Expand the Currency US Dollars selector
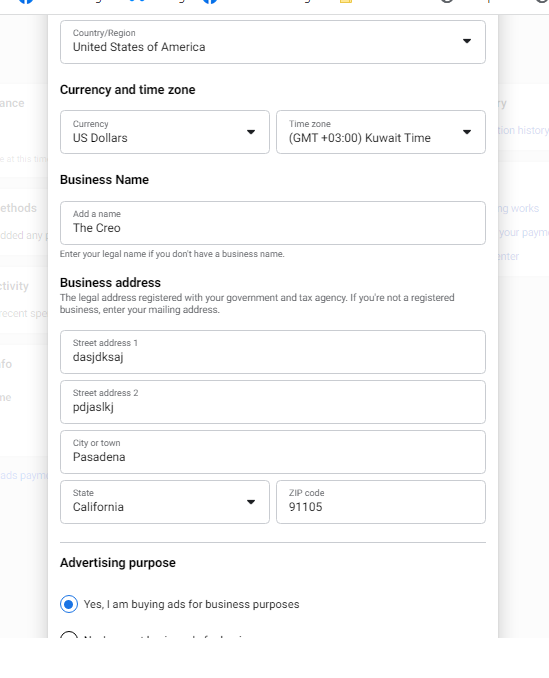The image size is (549, 678). [x=165, y=132]
